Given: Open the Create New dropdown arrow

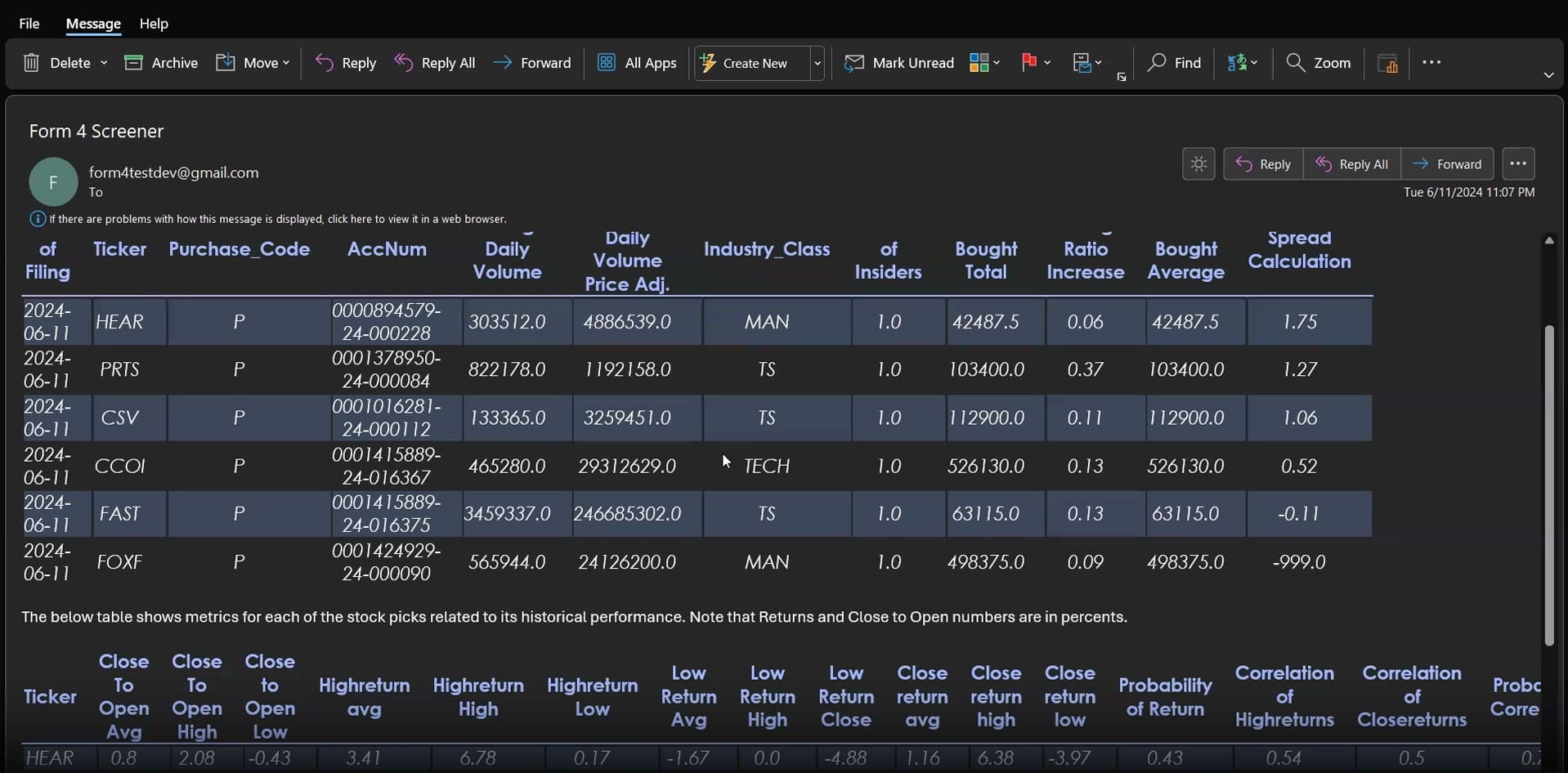Looking at the screenshot, I should click(817, 63).
